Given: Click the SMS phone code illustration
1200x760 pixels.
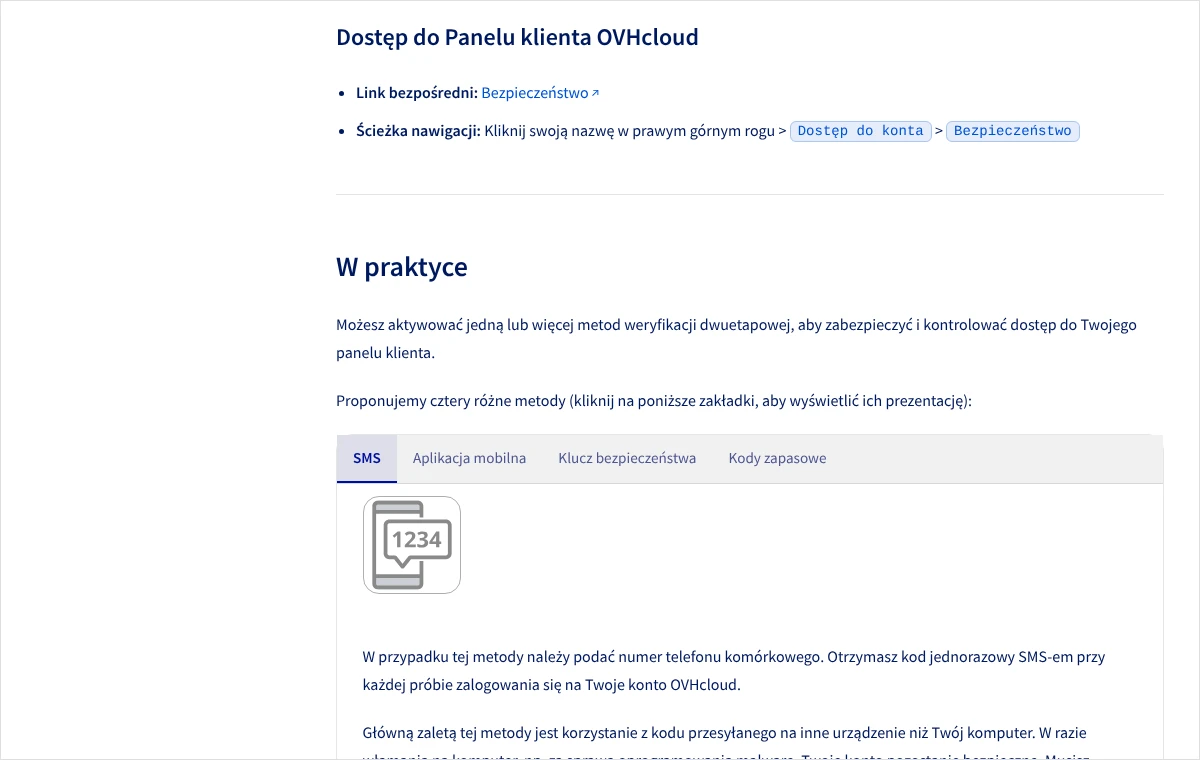Looking at the screenshot, I should pos(412,545).
